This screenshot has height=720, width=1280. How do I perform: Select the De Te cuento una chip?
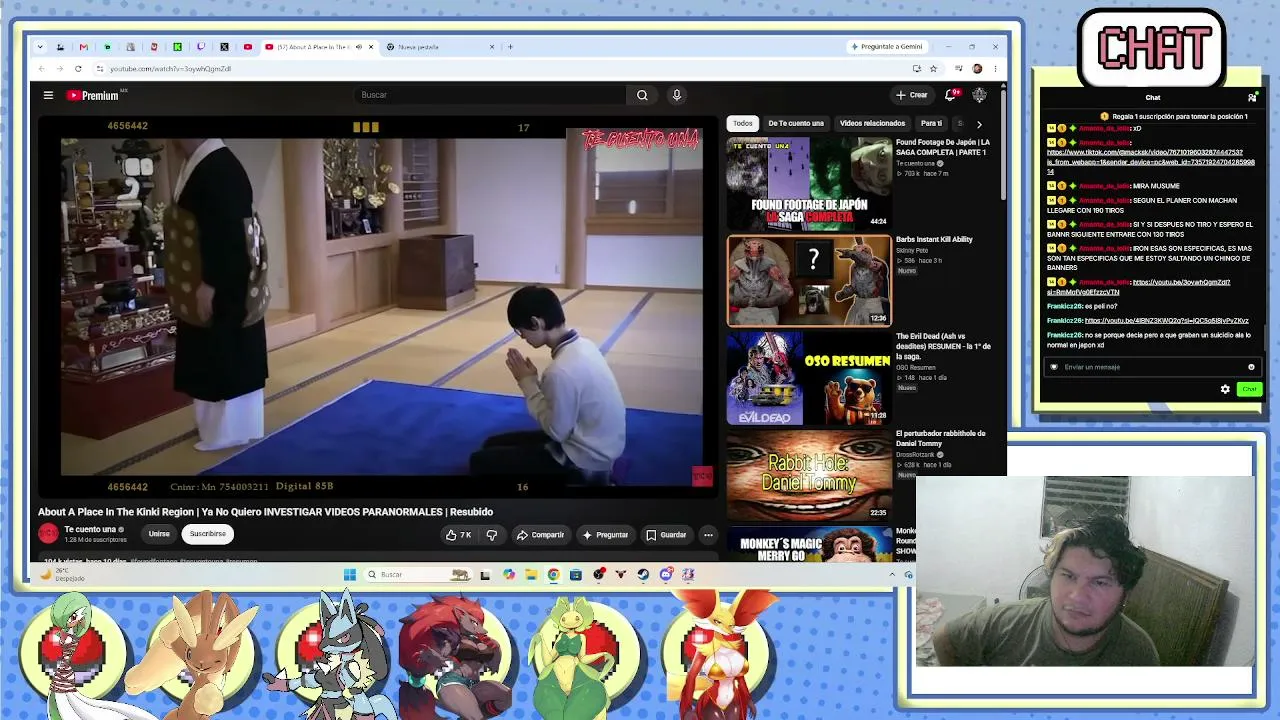(x=796, y=123)
